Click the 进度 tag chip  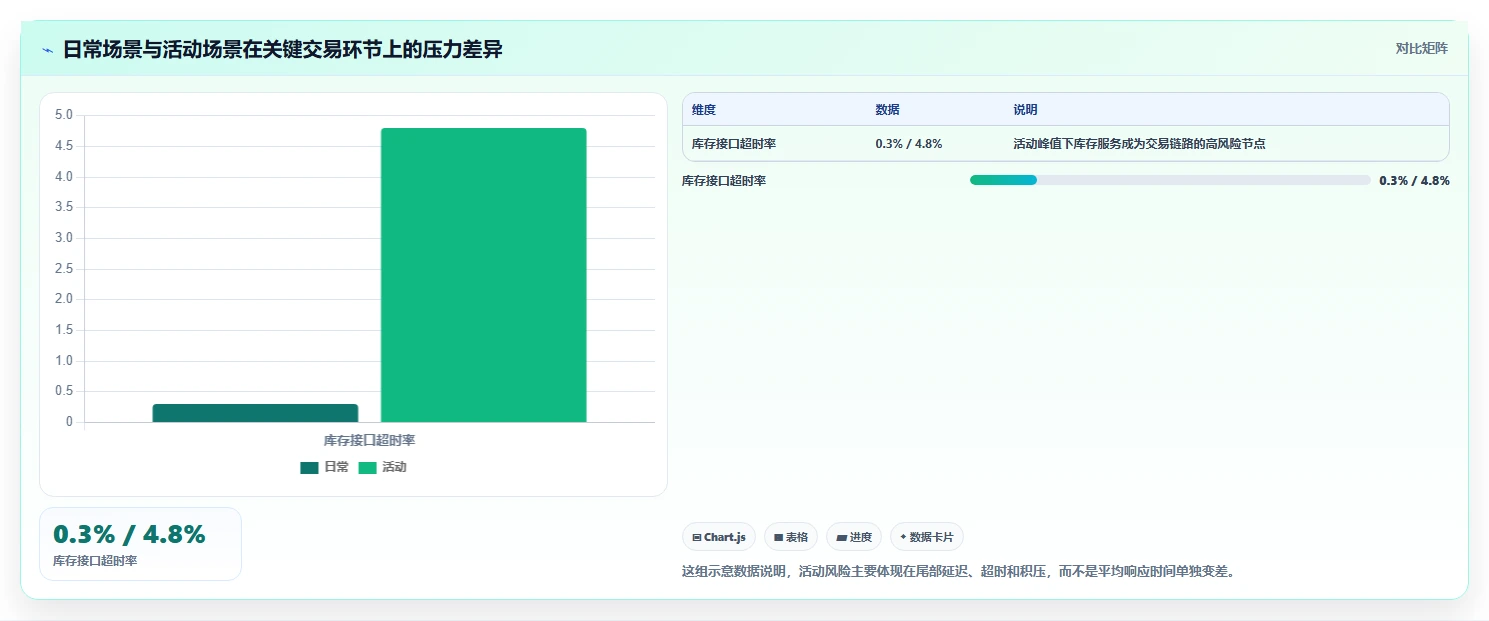click(x=854, y=537)
